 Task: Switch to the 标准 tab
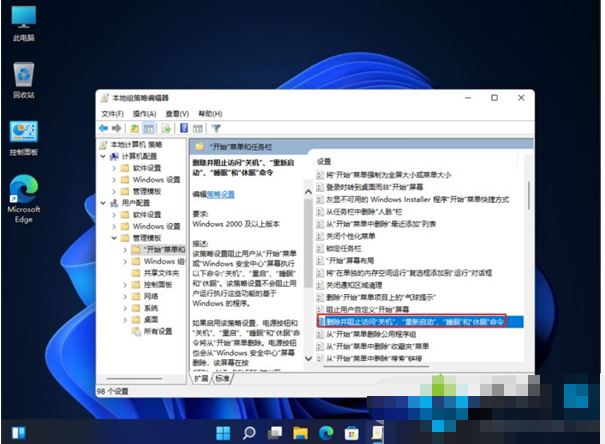pos(222,379)
